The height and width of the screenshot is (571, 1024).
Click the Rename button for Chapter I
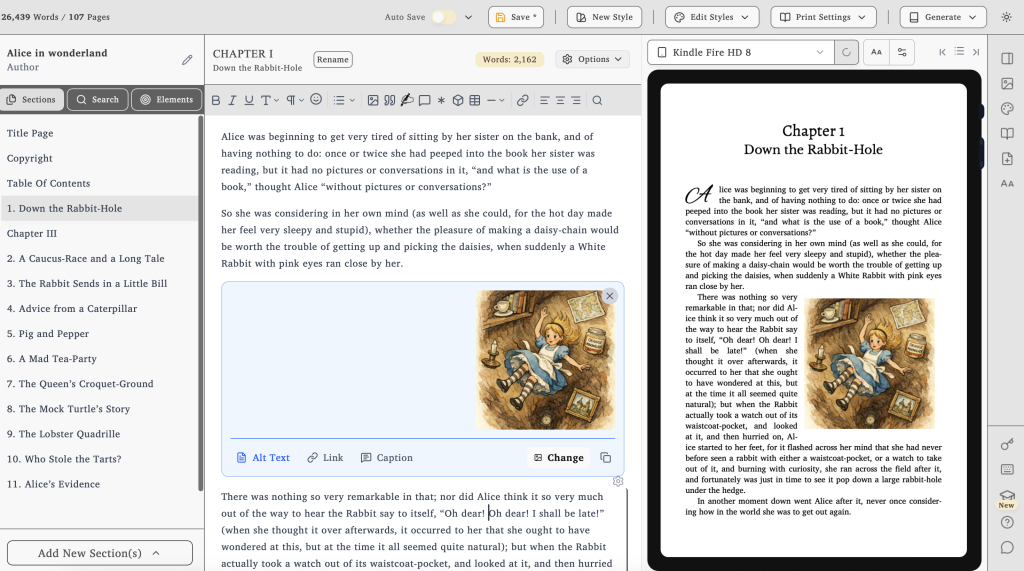[333, 59]
